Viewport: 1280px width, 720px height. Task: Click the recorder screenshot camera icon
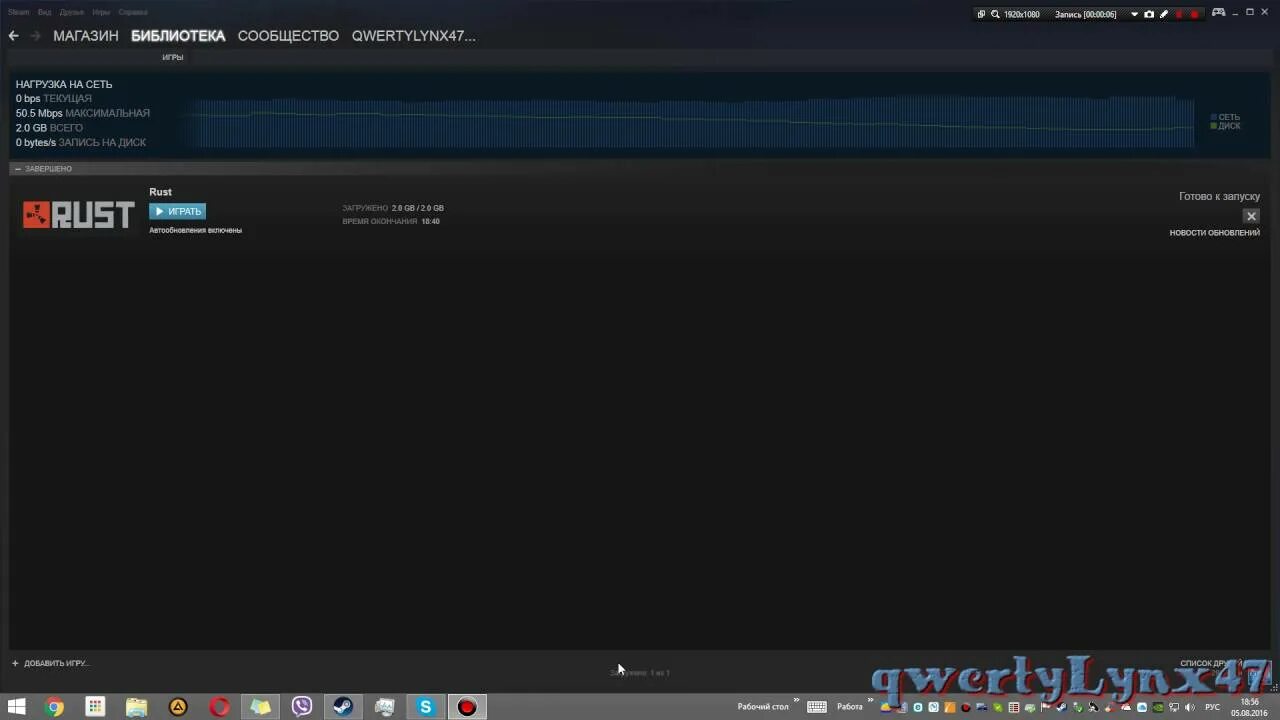(1149, 14)
